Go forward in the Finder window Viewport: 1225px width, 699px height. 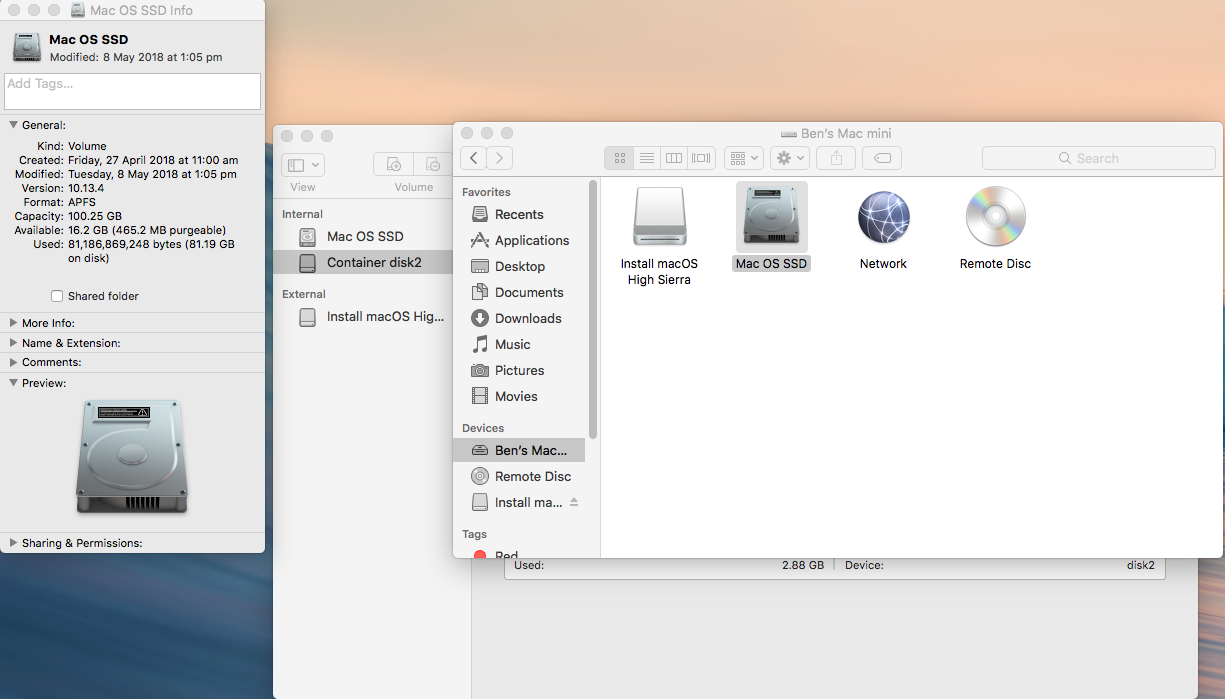499,158
